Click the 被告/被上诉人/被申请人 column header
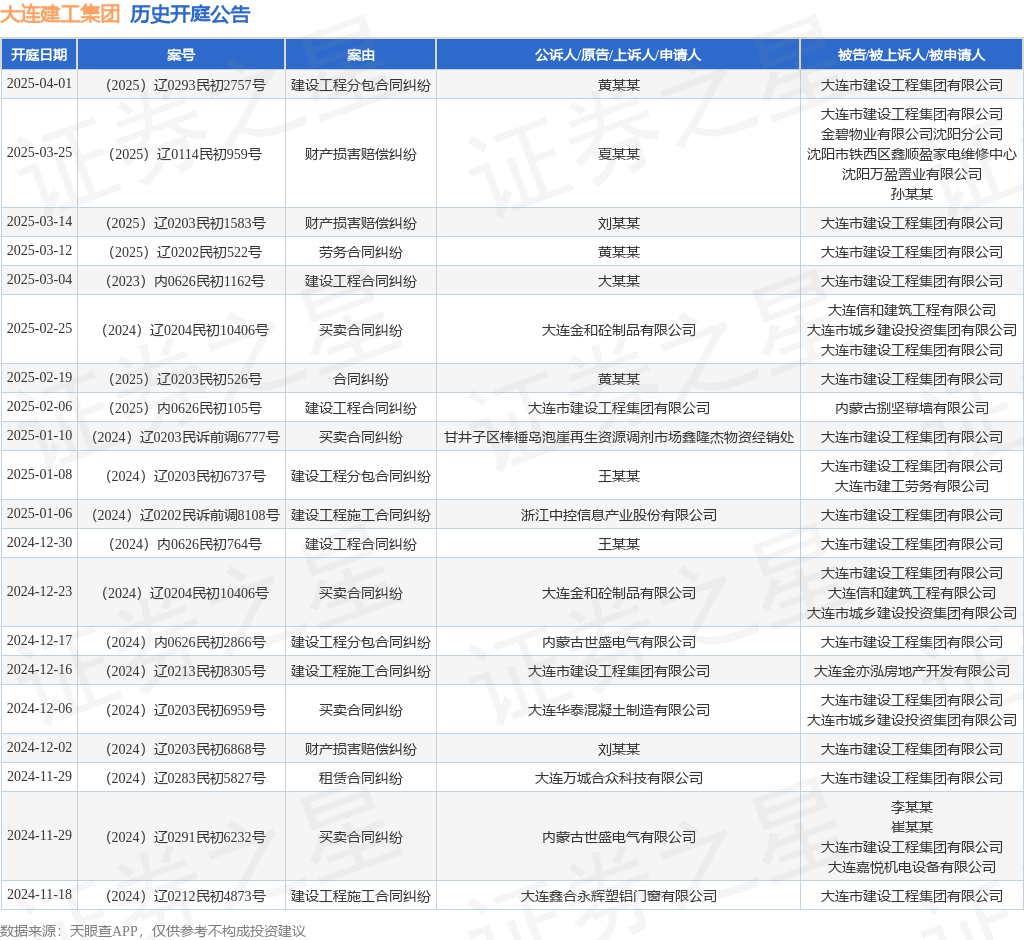The height and width of the screenshot is (940, 1024). [911, 55]
